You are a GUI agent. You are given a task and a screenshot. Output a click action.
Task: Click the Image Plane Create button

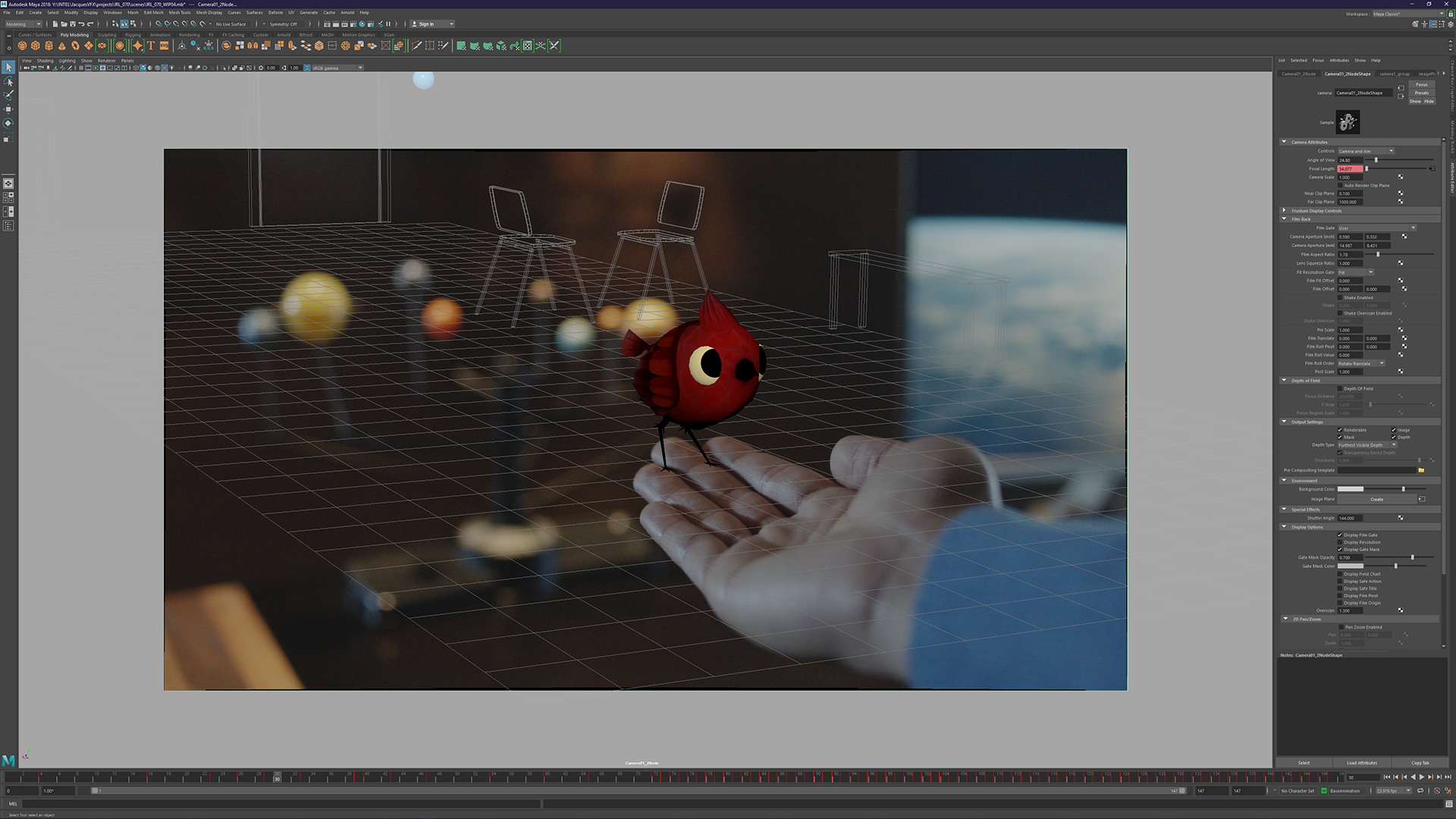point(1376,500)
